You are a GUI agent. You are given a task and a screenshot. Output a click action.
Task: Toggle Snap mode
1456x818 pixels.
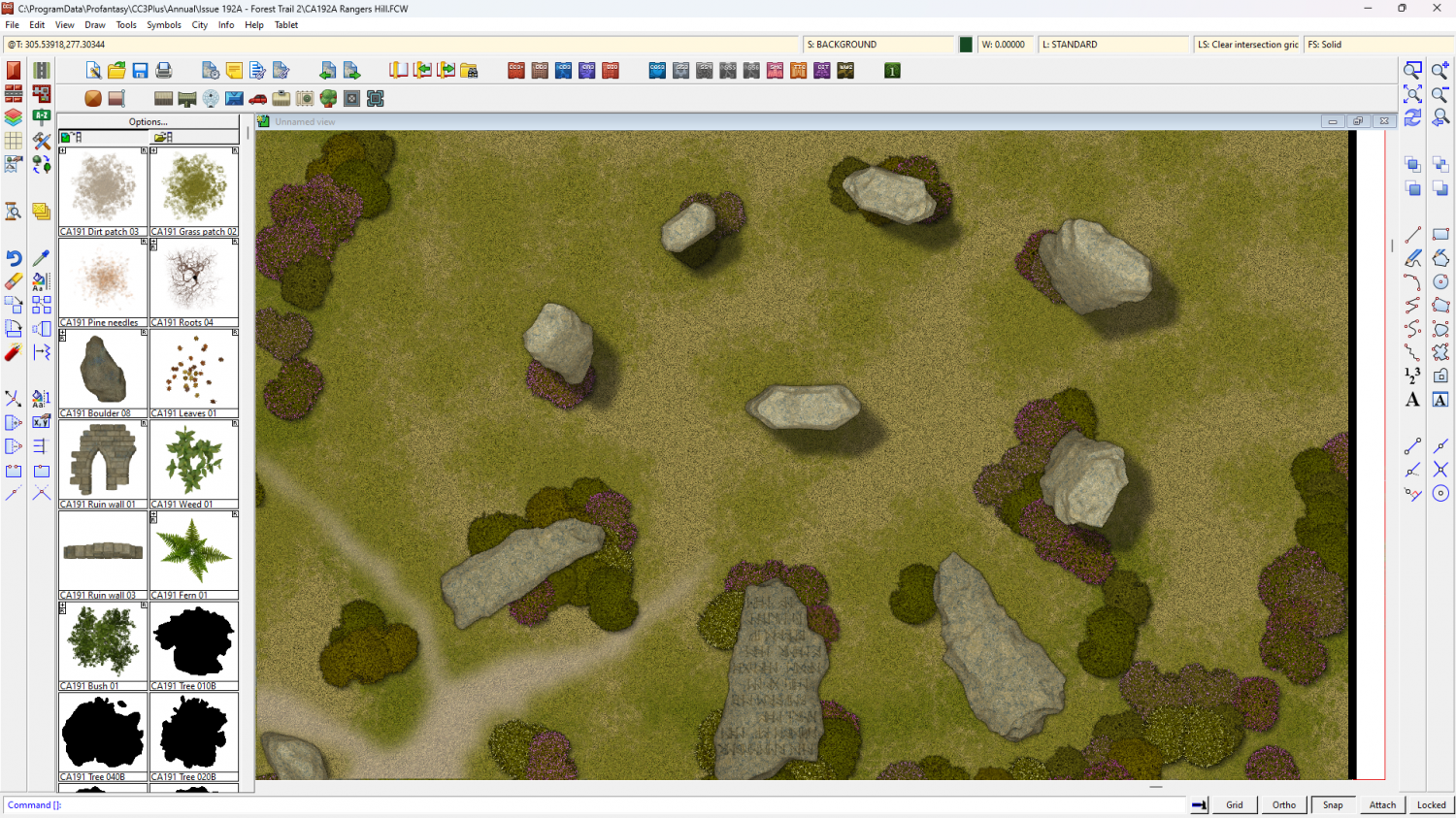point(1334,804)
